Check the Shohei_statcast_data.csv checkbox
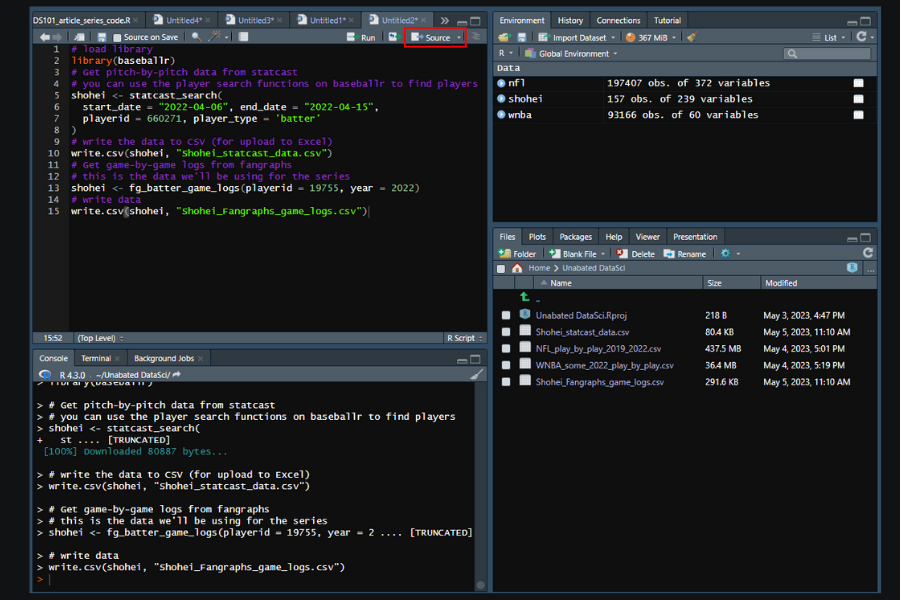 [x=506, y=332]
